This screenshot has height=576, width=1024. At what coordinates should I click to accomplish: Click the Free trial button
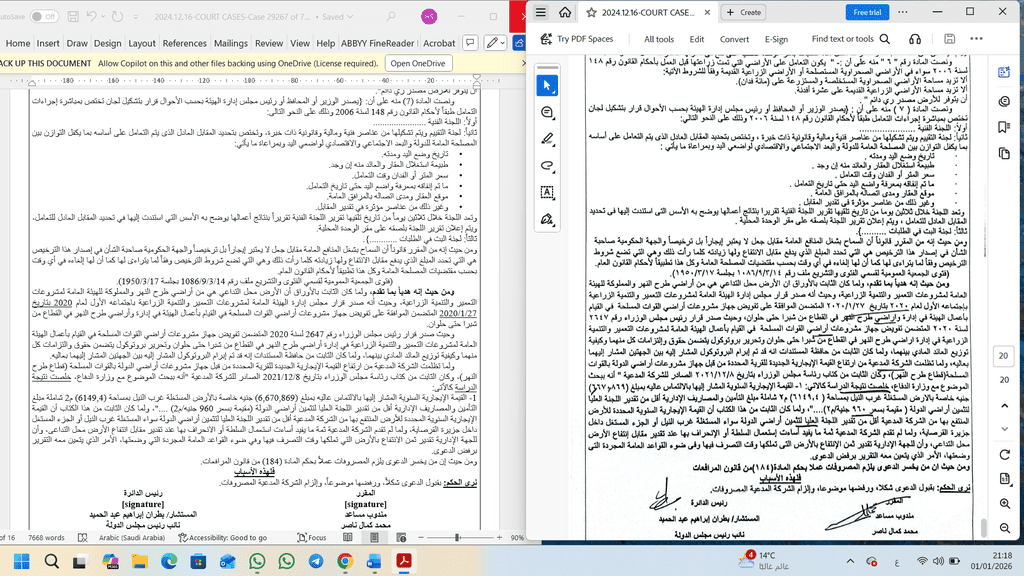click(x=866, y=12)
